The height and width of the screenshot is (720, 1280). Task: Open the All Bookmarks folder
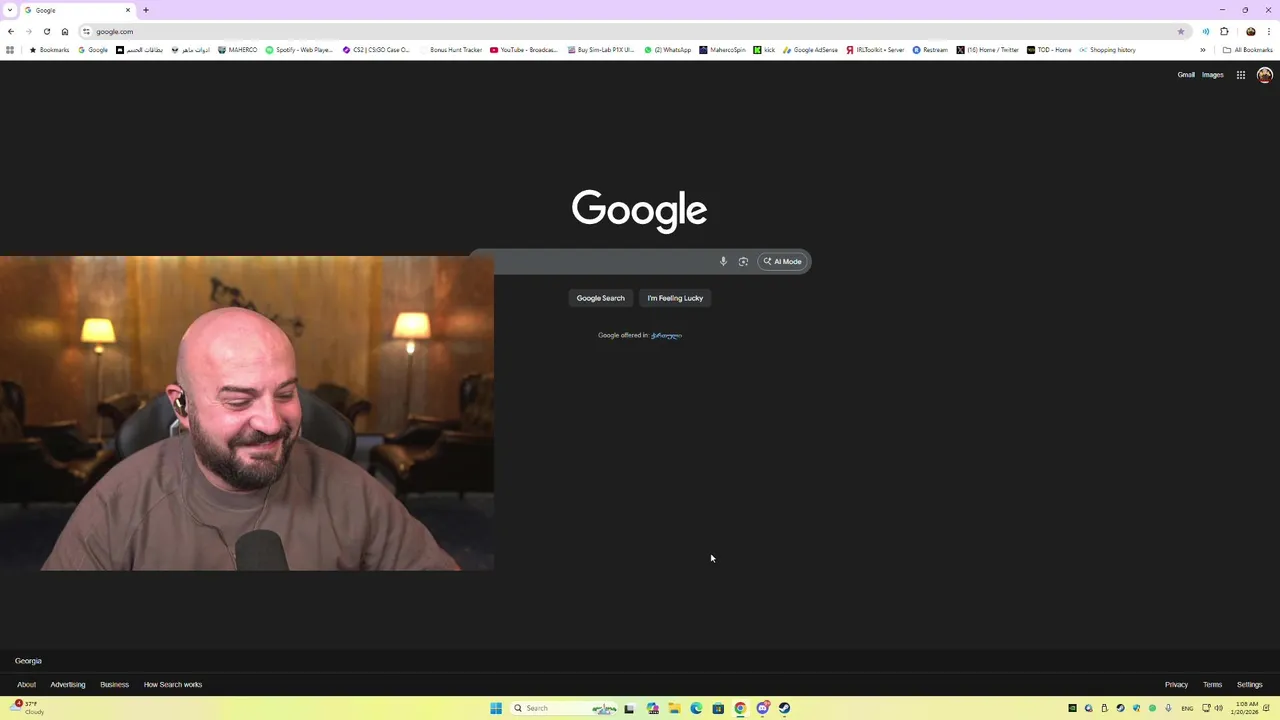click(x=1248, y=50)
